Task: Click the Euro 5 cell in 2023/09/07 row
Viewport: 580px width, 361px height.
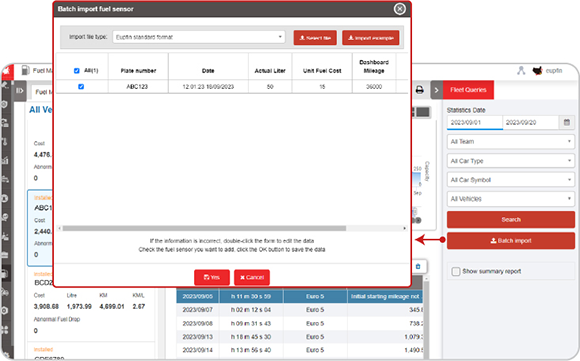Action: pos(315,310)
